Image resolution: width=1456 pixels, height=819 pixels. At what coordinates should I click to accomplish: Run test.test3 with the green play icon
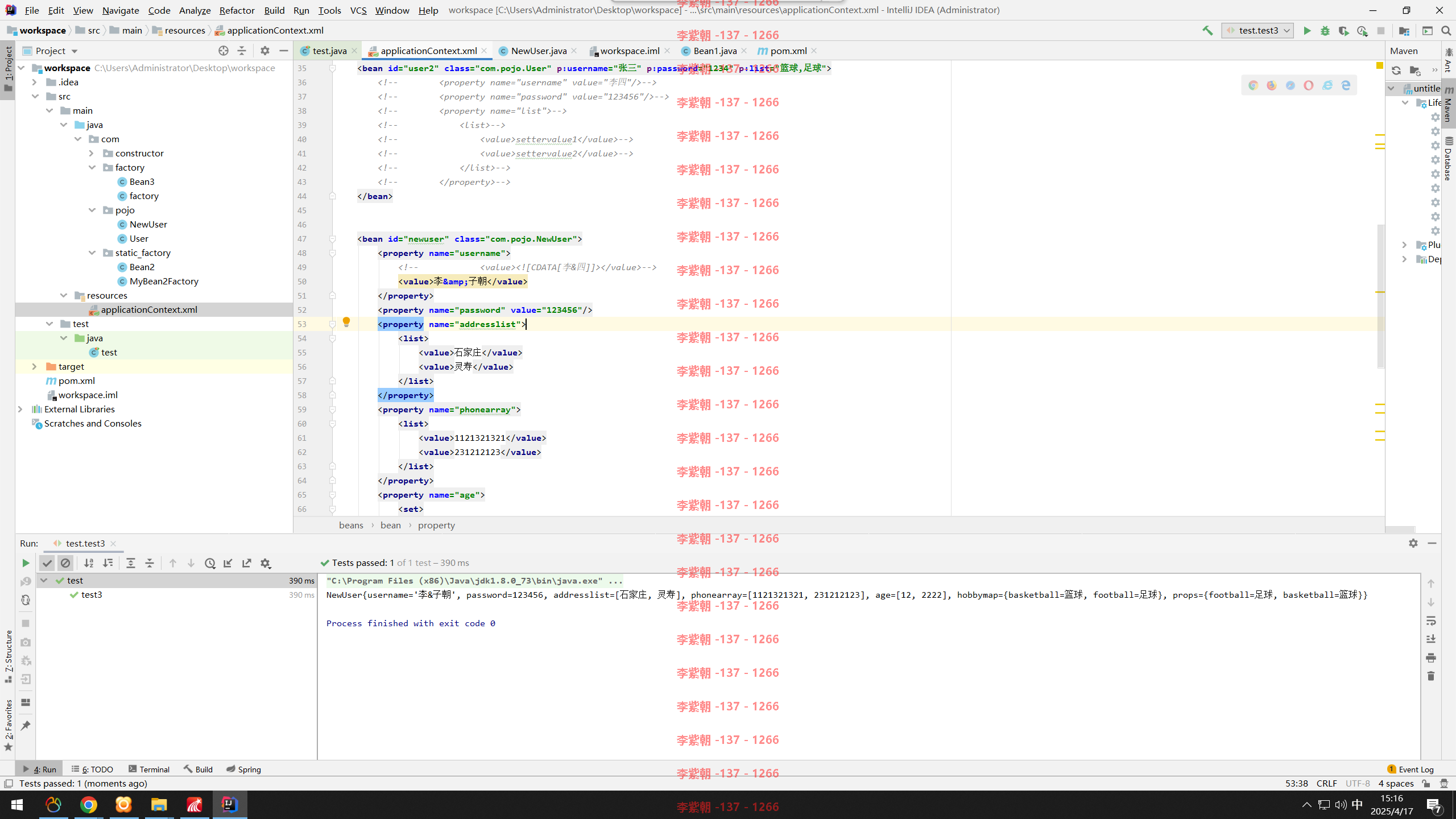[x=1307, y=31]
